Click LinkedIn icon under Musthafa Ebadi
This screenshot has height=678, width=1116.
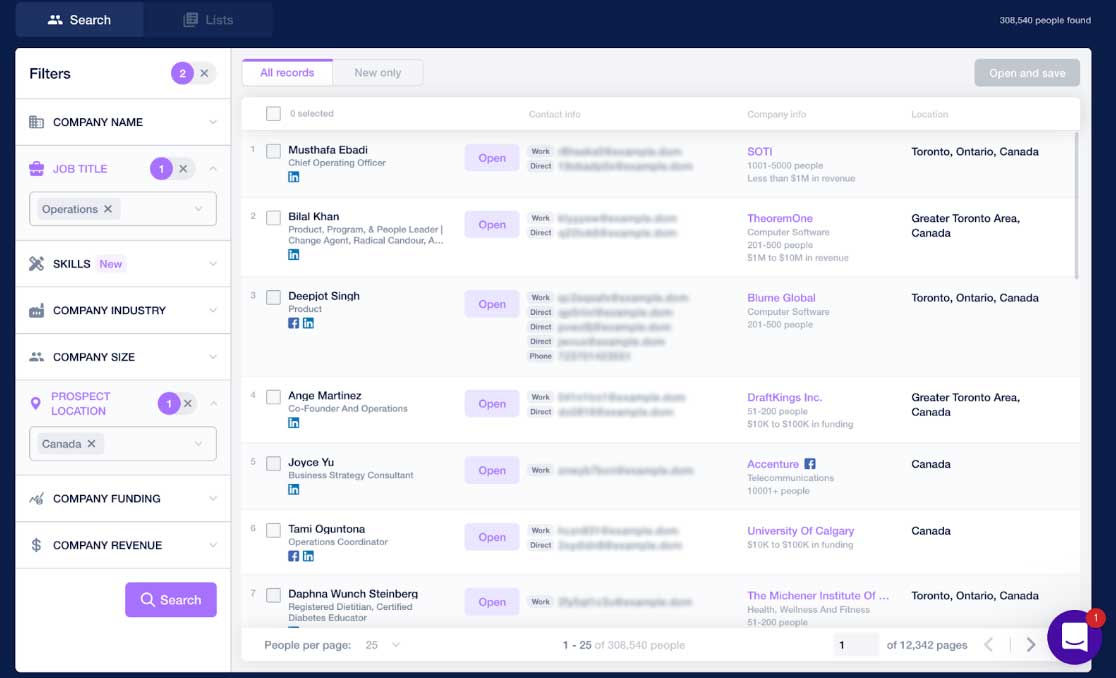[294, 177]
